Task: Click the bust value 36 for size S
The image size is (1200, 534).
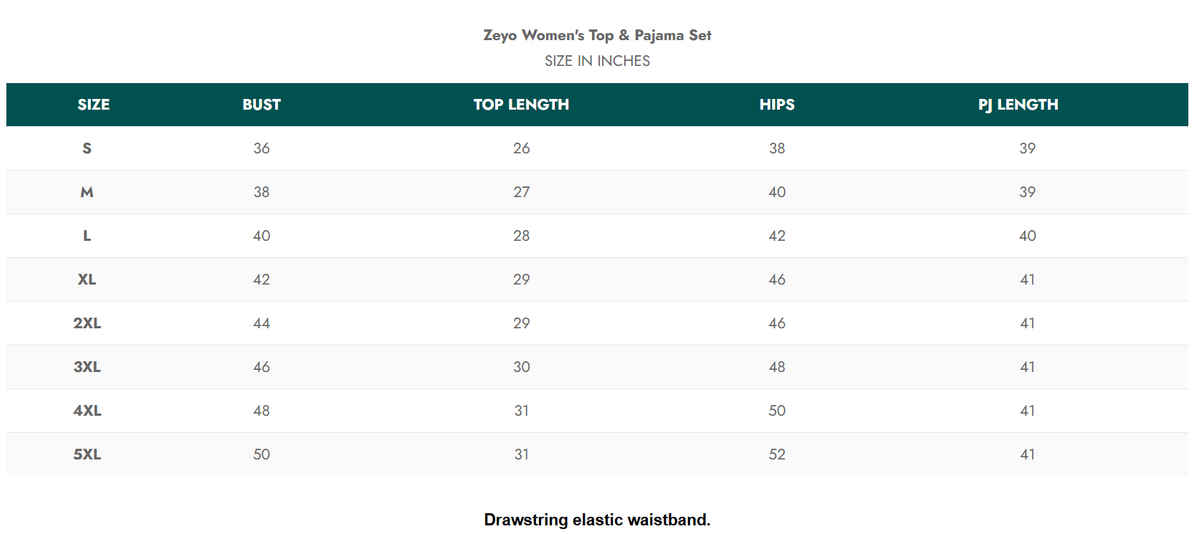Action: point(261,148)
